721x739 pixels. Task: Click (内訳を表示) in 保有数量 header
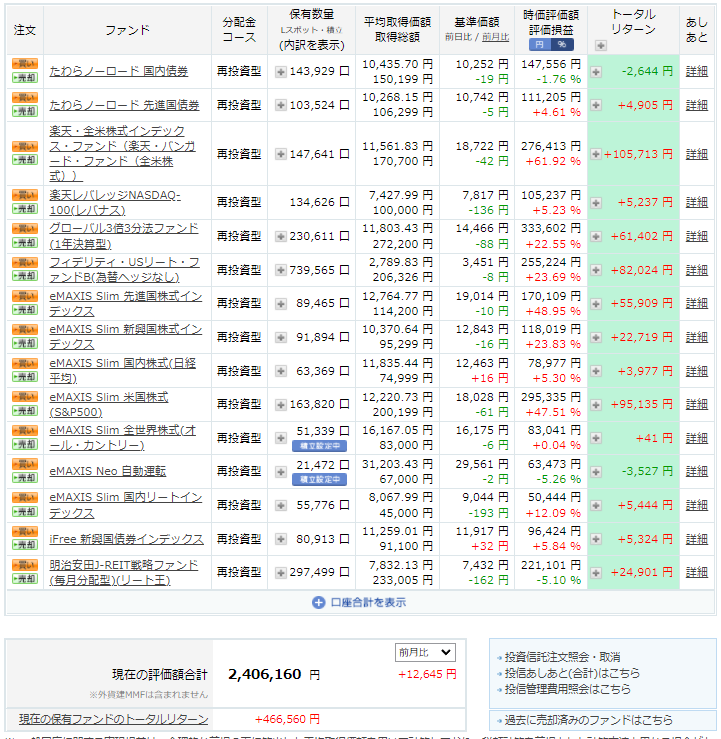pyautogui.click(x=311, y=45)
